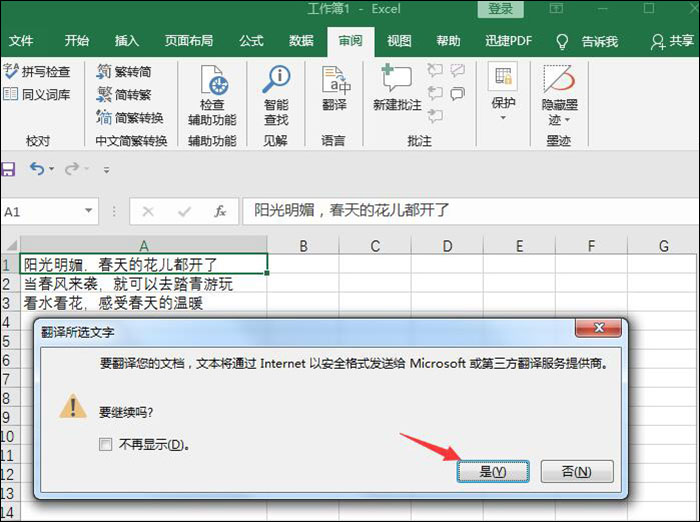Click the Select All corner triangle
Viewport: 700px width, 522px height.
pyautogui.click(x=11, y=245)
